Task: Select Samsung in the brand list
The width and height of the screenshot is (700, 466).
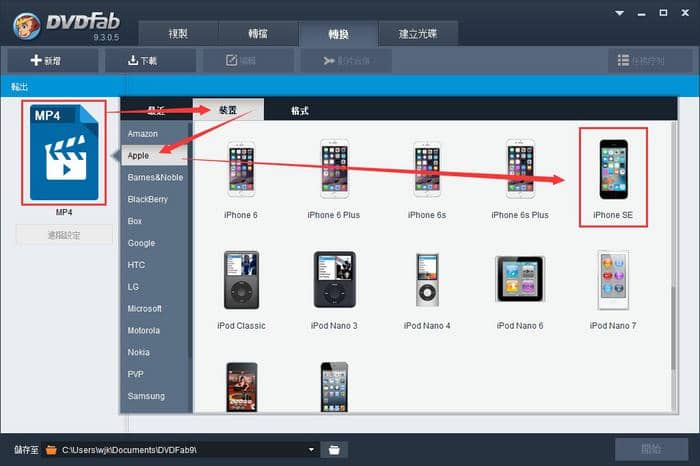Action: tap(154, 396)
